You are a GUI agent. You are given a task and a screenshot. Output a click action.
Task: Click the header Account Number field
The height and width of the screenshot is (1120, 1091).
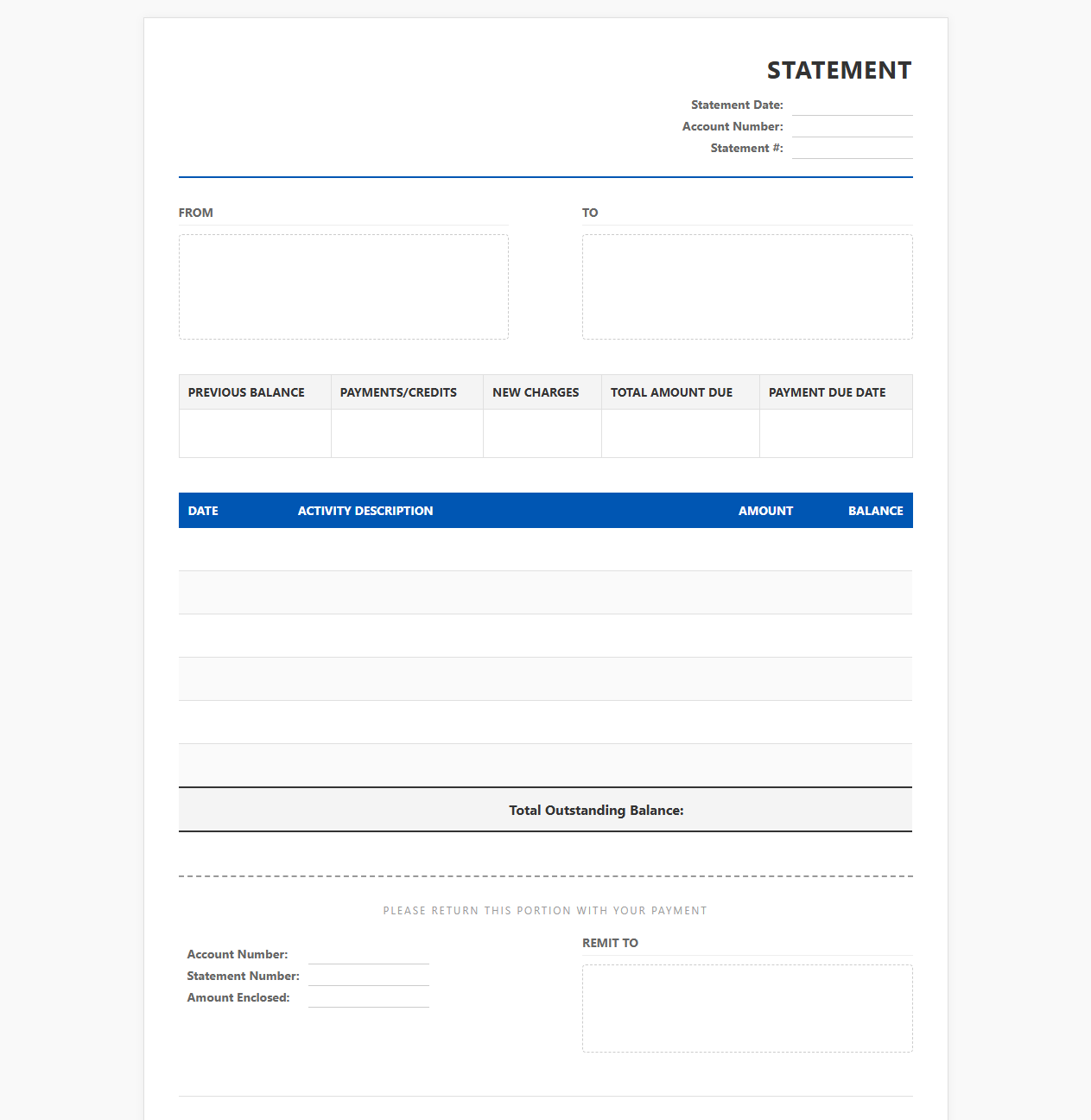(852, 127)
